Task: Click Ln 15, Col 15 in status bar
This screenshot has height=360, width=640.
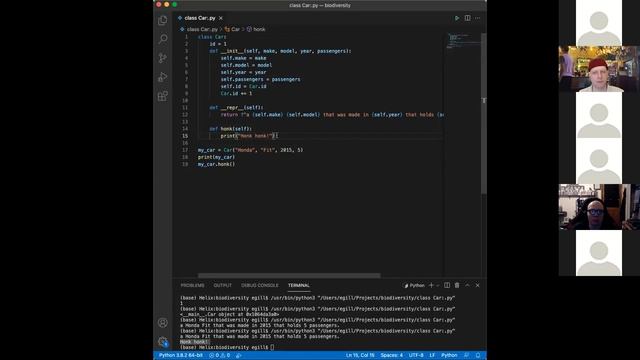Action: pyautogui.click(x=360, y=355)
